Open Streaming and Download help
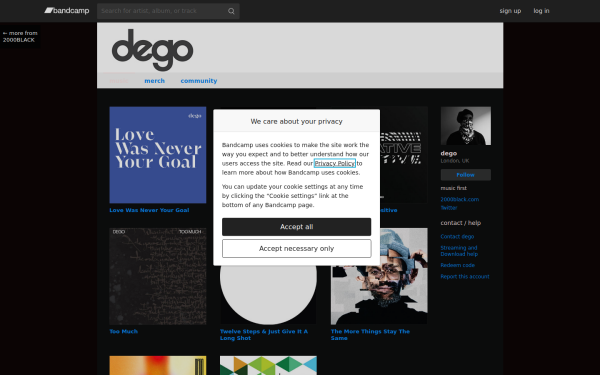This screenshot has height=375, width=600. (x=459, y=251)
